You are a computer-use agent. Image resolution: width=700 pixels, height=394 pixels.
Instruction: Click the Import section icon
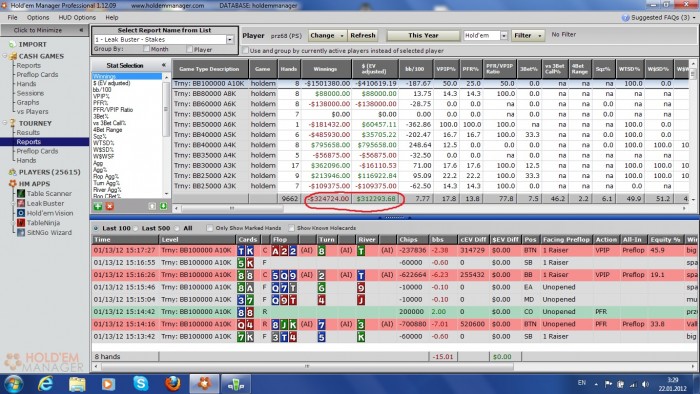[x=12, y=44]
